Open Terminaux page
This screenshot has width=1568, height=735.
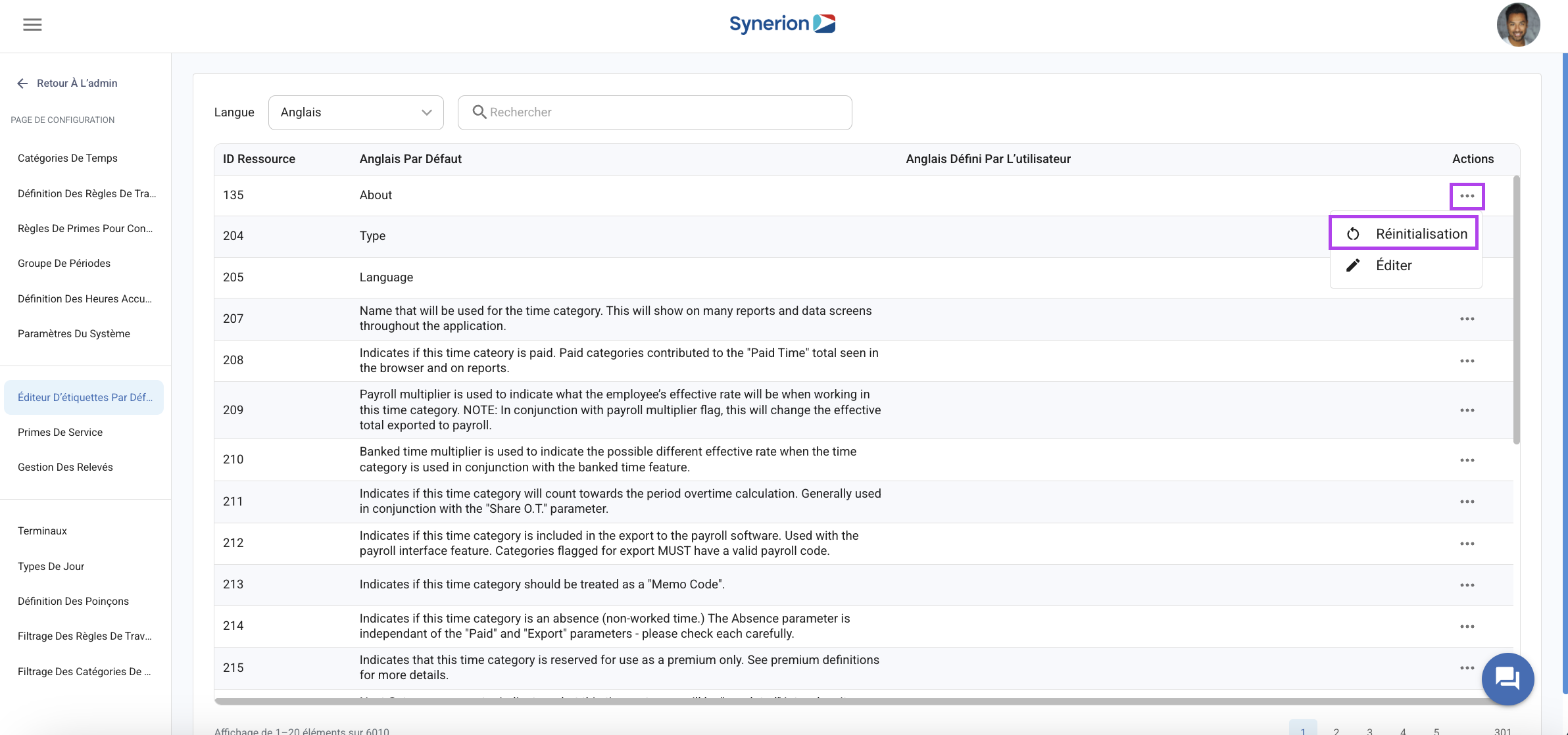(42, 531)
